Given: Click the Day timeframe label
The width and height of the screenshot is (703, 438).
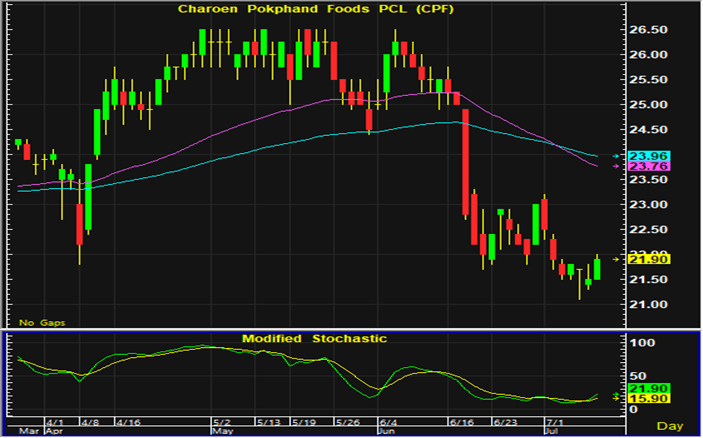Looking at the screenshot, I should [x=670, y=426].
